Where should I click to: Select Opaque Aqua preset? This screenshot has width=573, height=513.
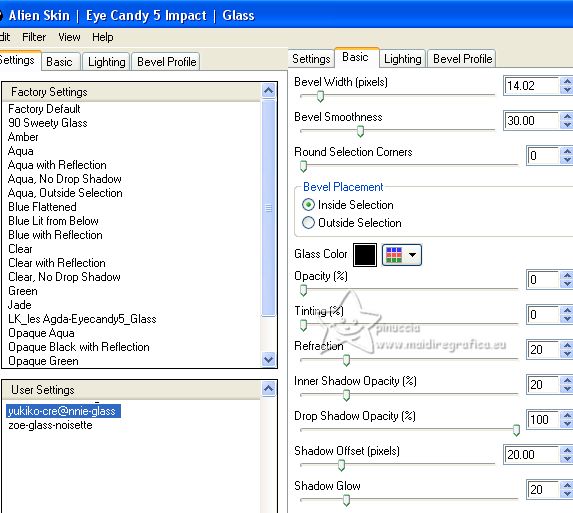tap(41, 333)
